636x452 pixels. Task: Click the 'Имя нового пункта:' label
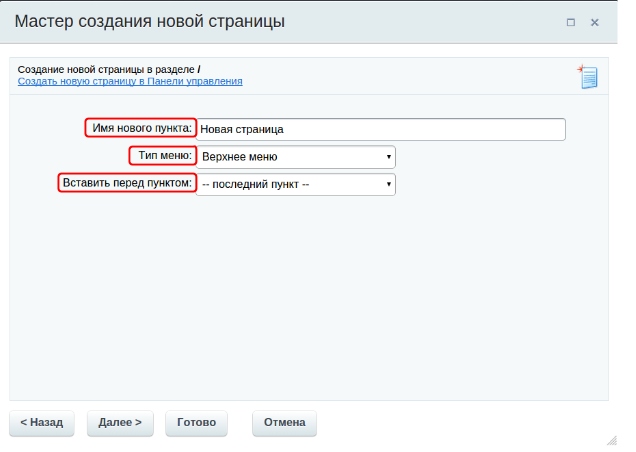[x=140, y=129]
